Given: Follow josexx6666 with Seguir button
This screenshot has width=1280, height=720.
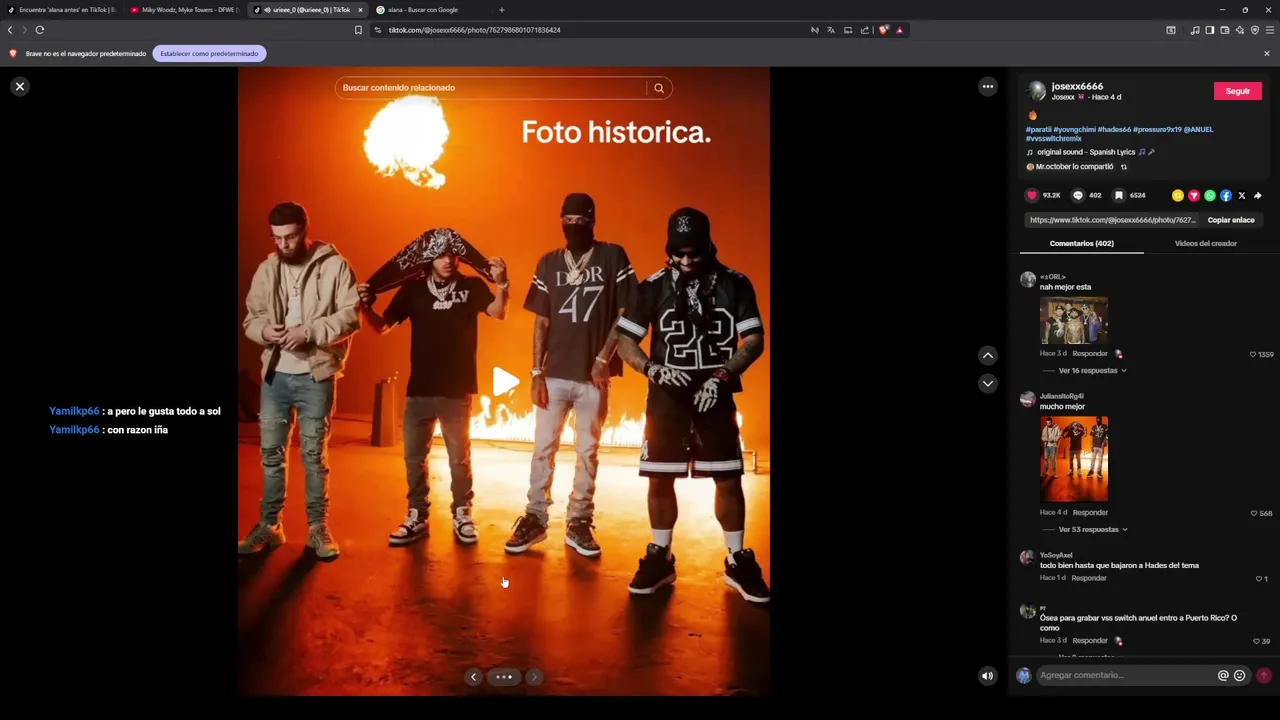Looking at the screenshot, I should pos(1238,91).
